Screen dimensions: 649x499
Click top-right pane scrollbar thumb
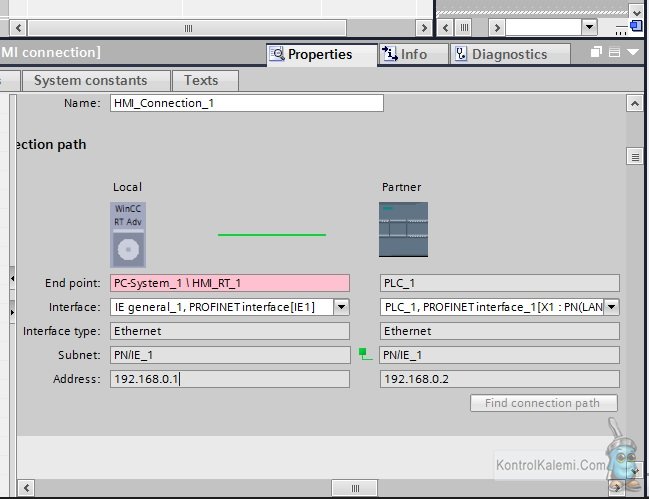[x=464, y=28]
